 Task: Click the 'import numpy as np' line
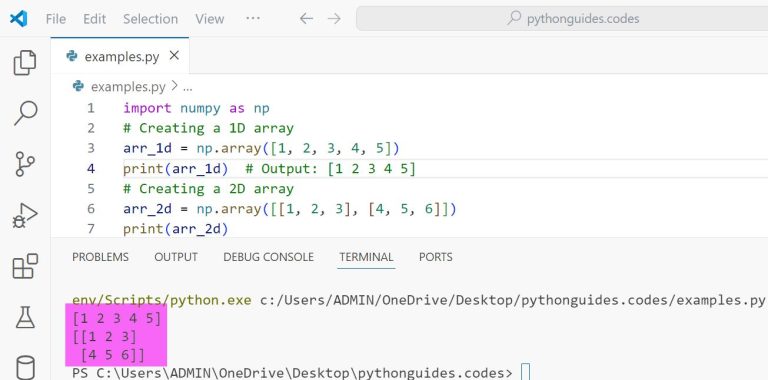pos(196,108)
